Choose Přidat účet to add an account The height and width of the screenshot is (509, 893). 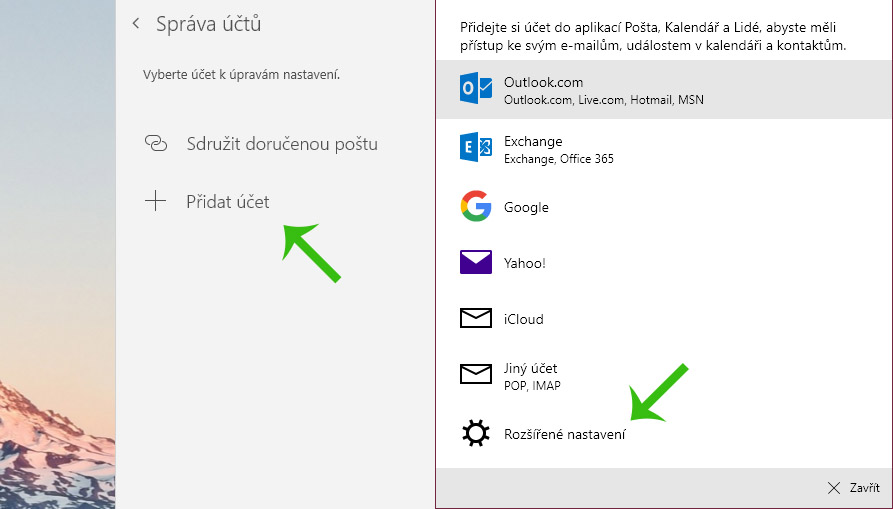click(x=228, y=202)
